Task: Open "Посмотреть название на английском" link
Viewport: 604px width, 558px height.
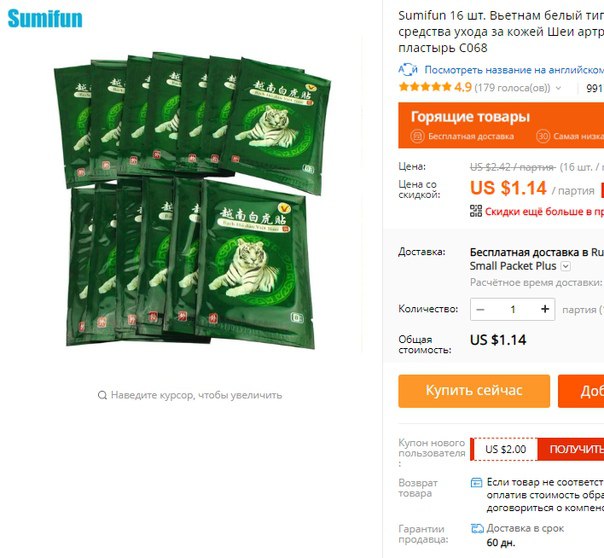Action: point(514,70)
